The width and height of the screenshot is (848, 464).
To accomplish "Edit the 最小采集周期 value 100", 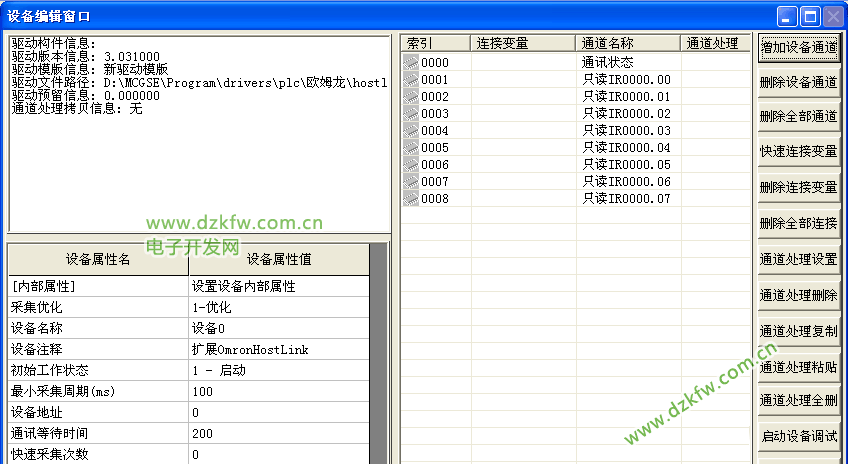I will [x=278, y=391].
